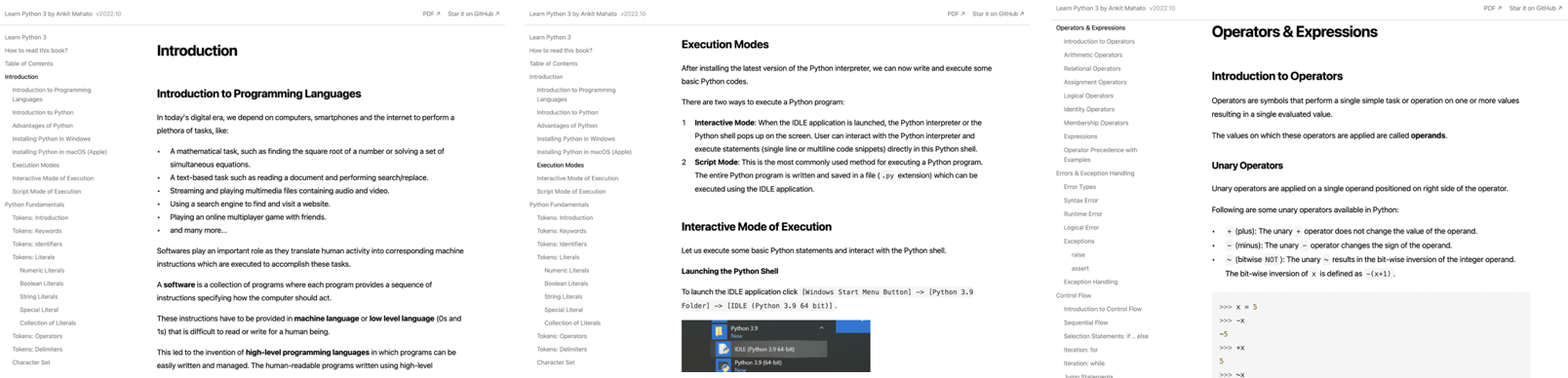The width and height of the screenshot is (1568, 378).
Task: Select 'Operators & Expressions' sidebar section
Action: tap(1090, 27)
